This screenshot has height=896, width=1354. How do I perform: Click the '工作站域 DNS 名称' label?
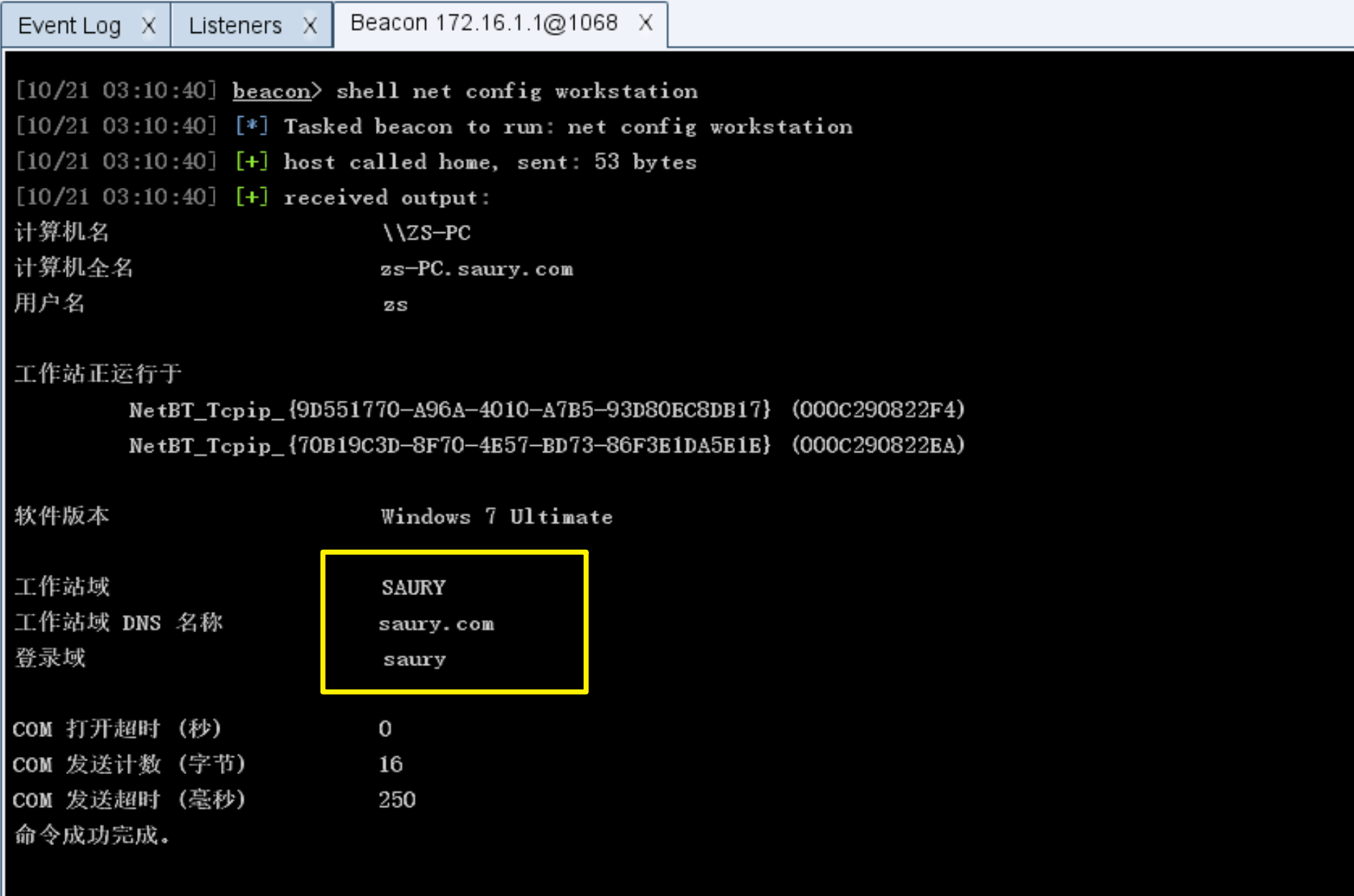[x=118, y=623]
